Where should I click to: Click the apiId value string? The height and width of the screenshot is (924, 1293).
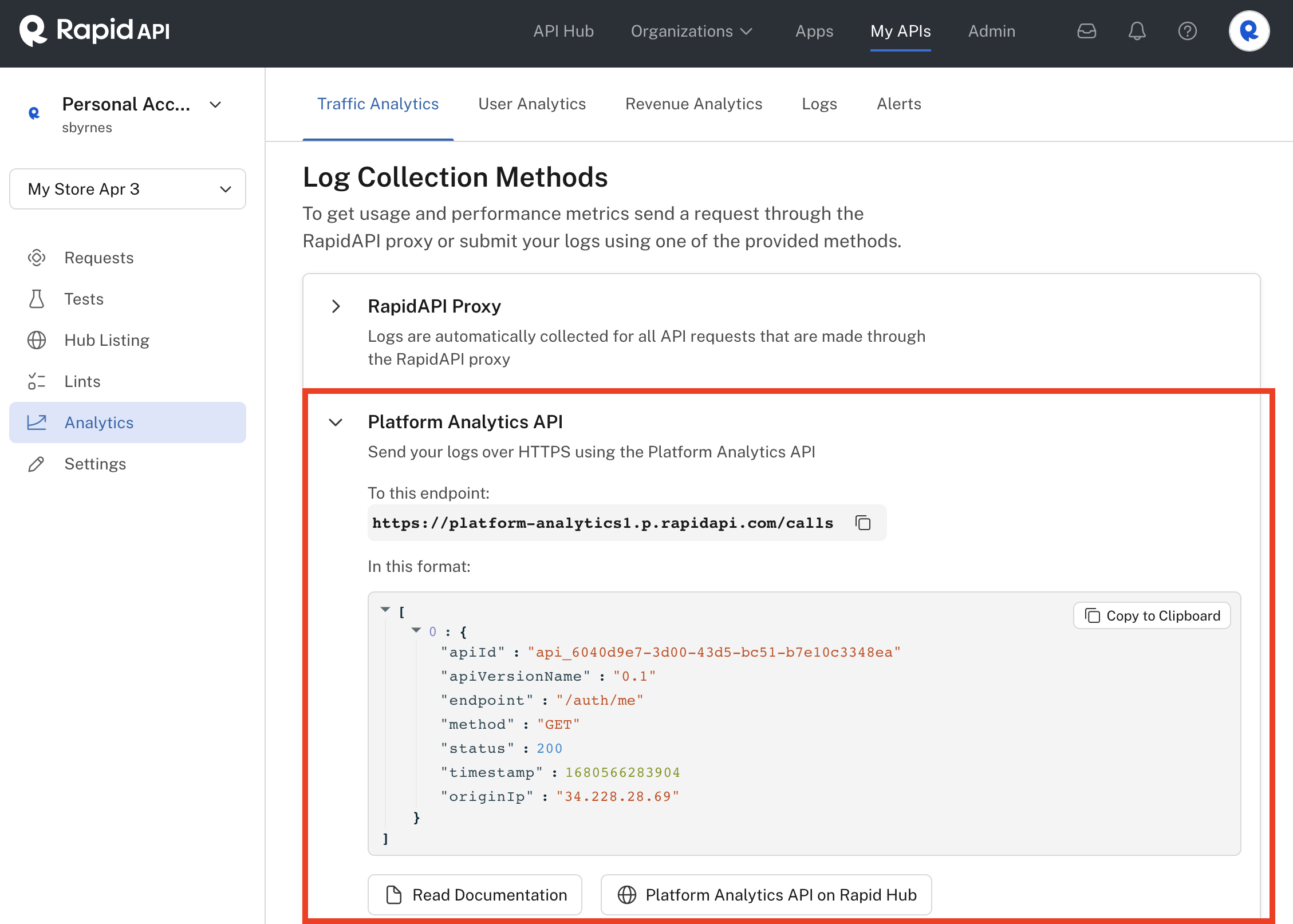click(x=714, y=652)
